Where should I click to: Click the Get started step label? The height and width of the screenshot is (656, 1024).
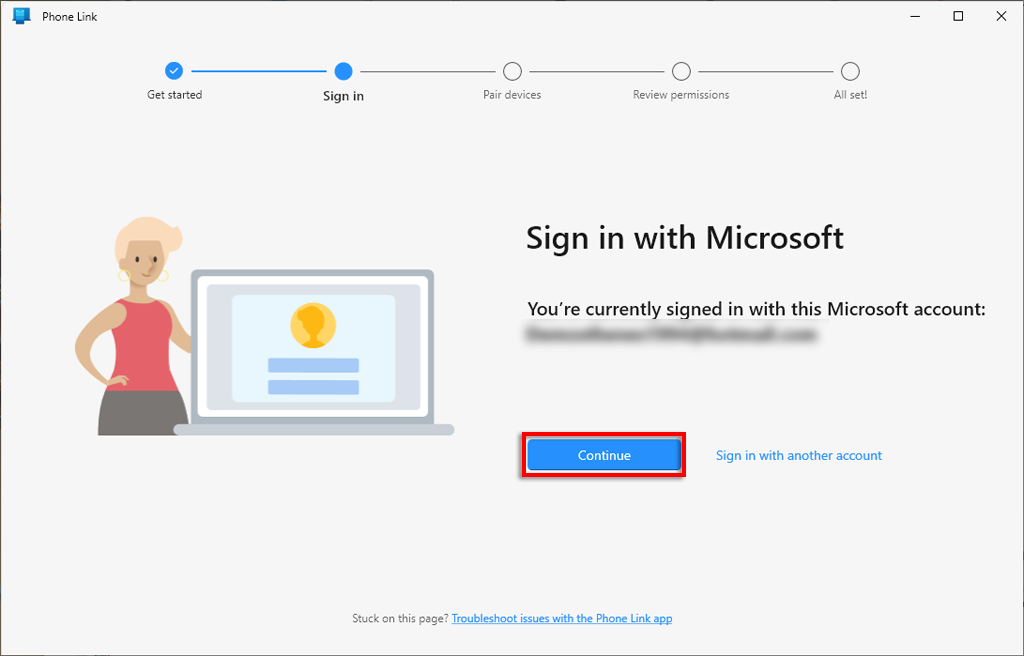(174, 95)
